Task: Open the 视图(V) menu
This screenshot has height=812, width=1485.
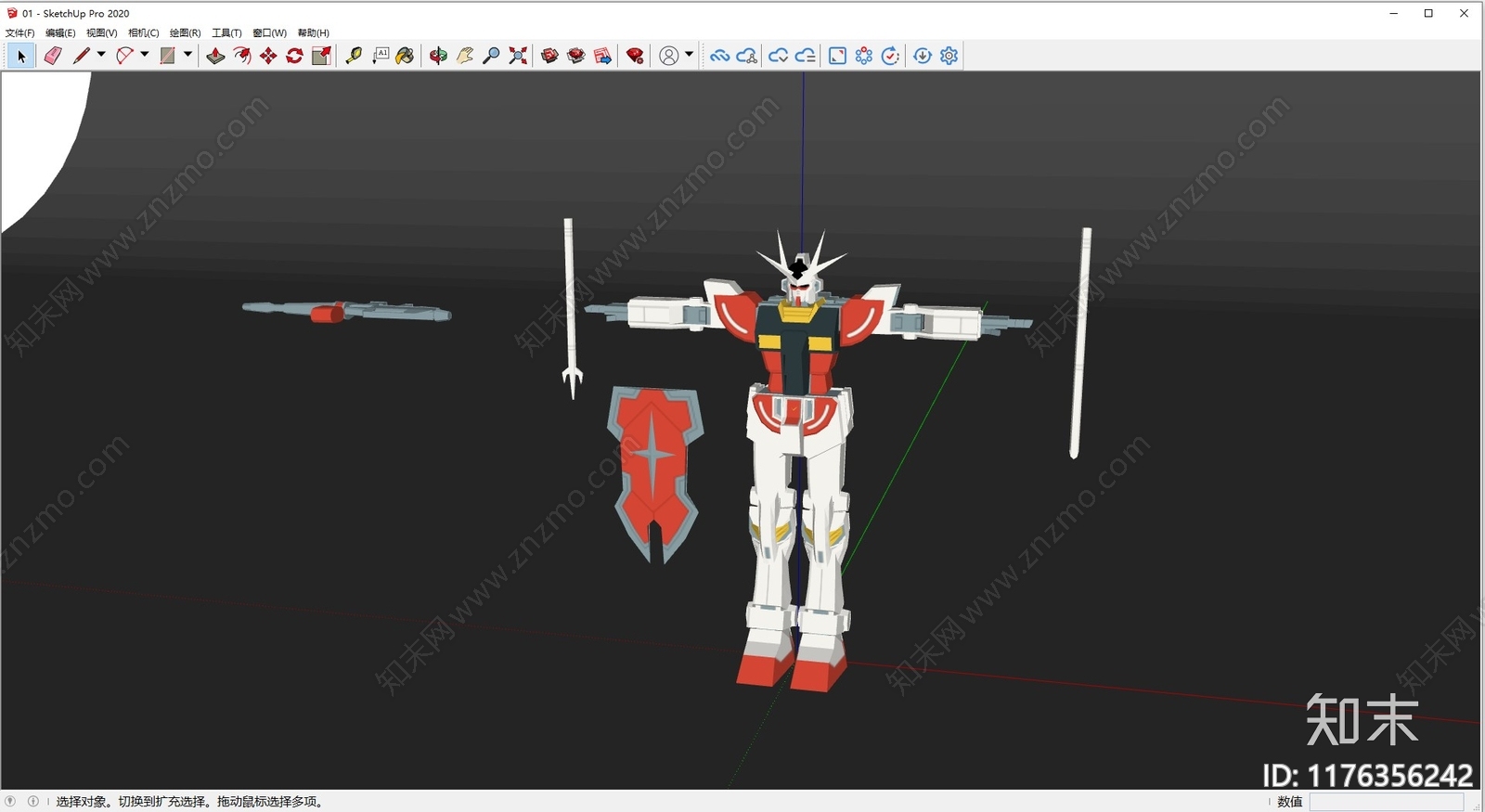Action: tap(102, 32)
